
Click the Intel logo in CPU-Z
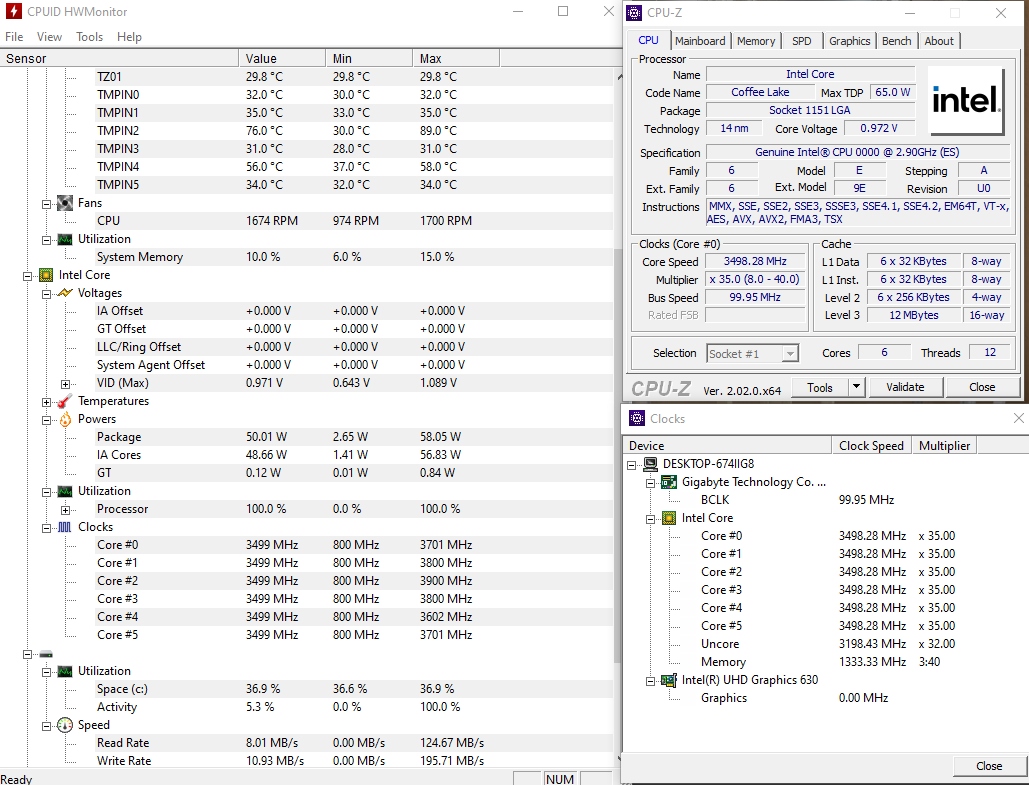coord(966,100)
